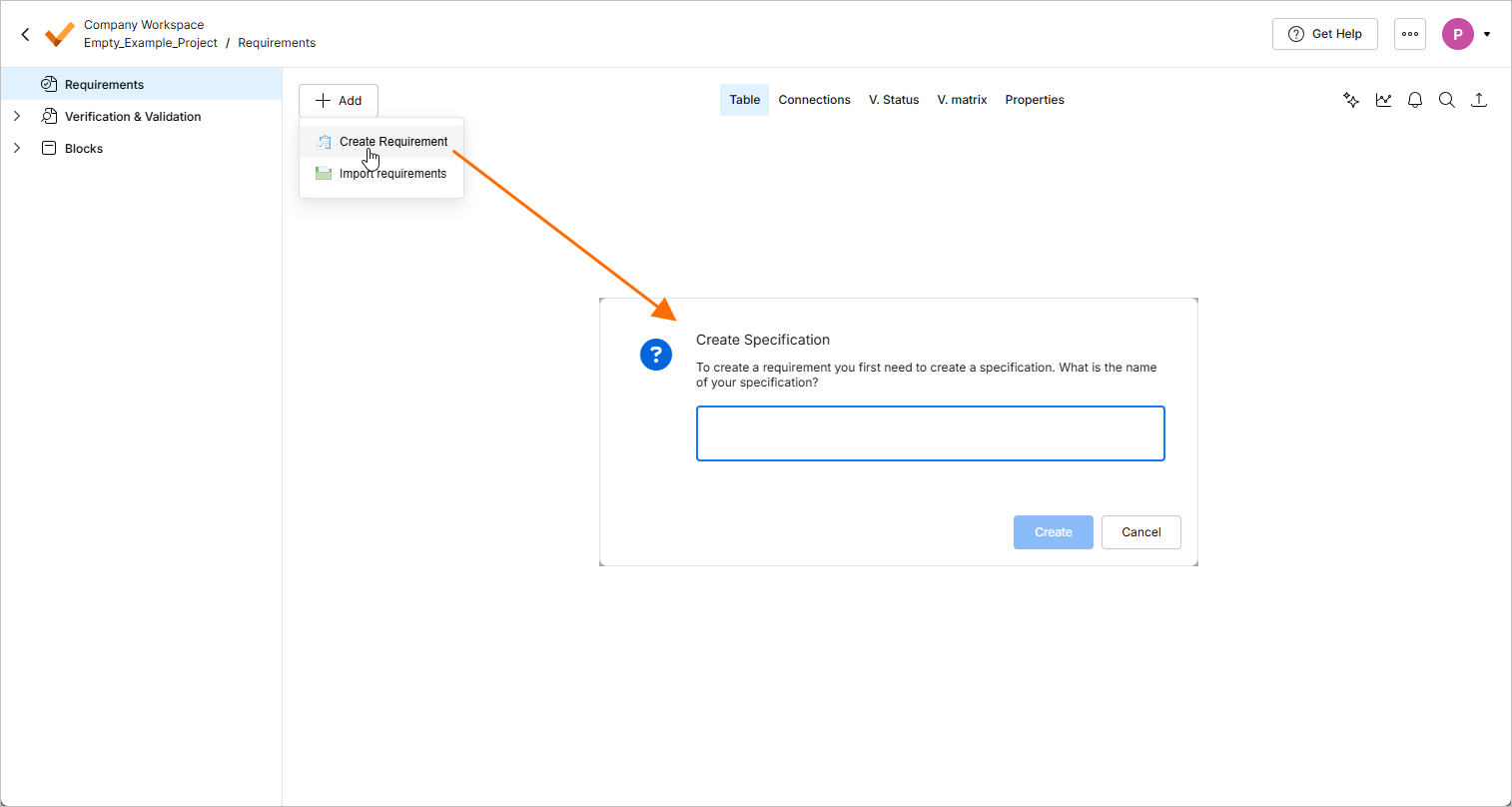
Task: Click the back arrow icon
Action: (x=26, y=34)
